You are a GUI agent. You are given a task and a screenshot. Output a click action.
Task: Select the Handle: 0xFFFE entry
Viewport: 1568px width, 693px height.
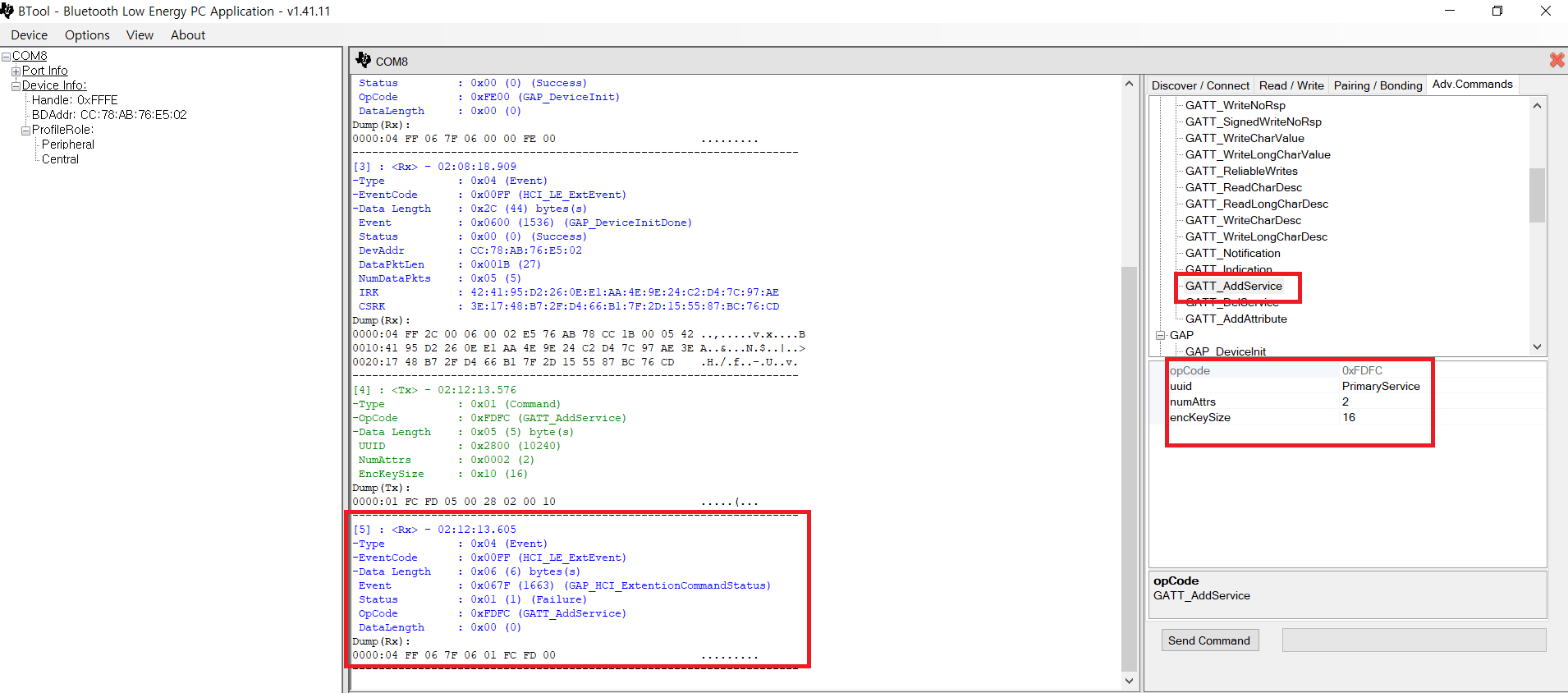75,100
